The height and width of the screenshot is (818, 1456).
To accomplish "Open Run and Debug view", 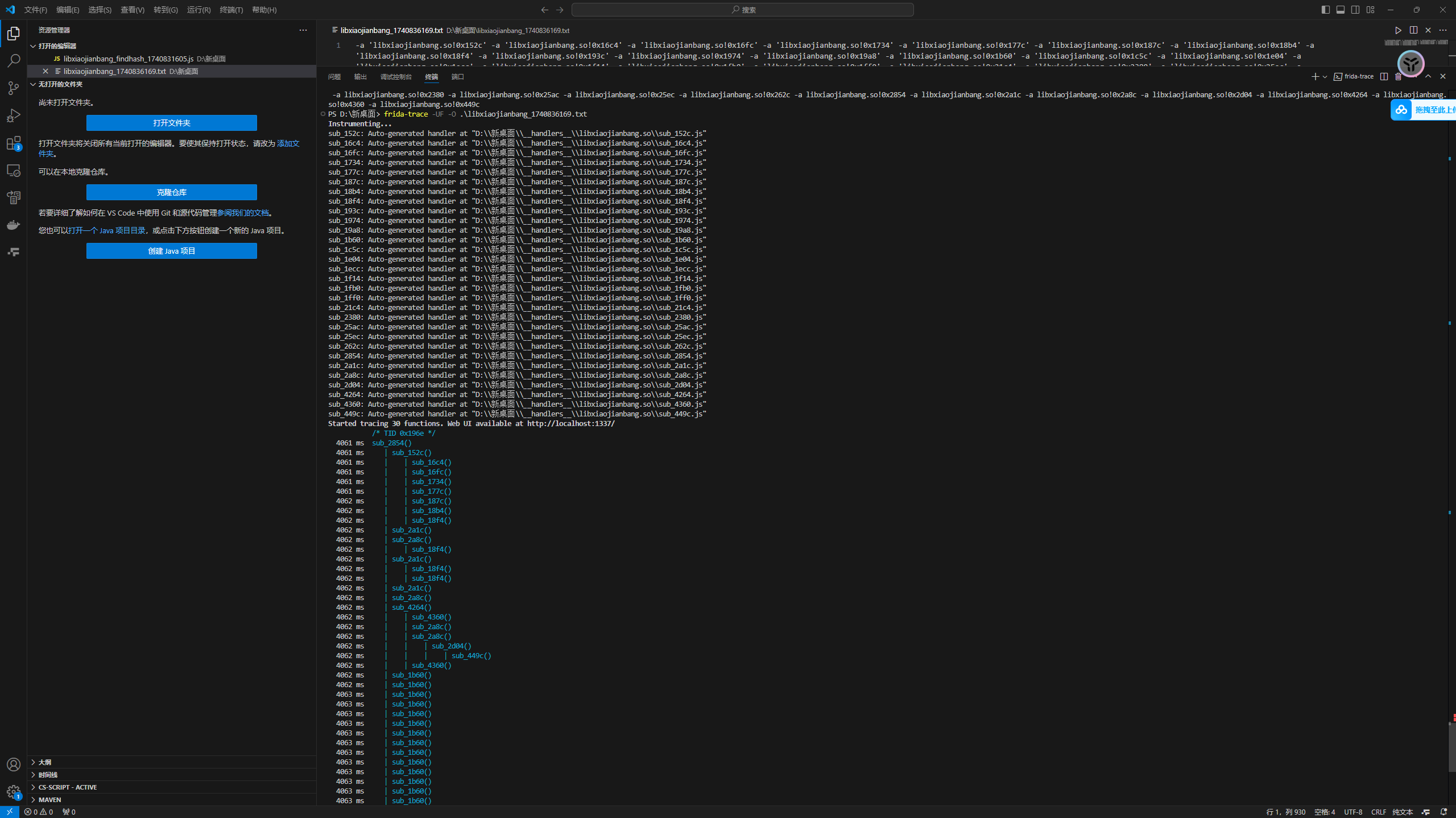I will coord(14,115).
